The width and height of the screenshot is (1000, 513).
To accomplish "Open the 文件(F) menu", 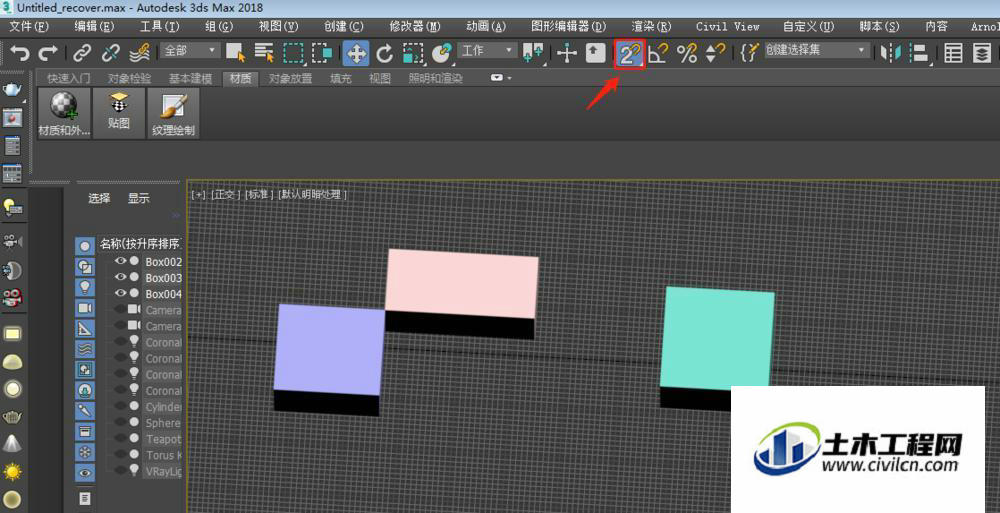I will coord(29,26).
